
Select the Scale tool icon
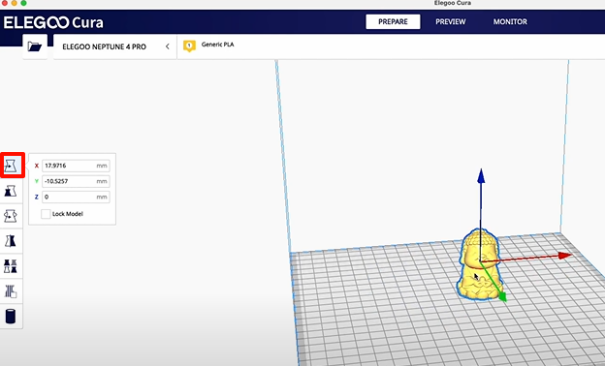pyautogui.click(x=11, y=191)
